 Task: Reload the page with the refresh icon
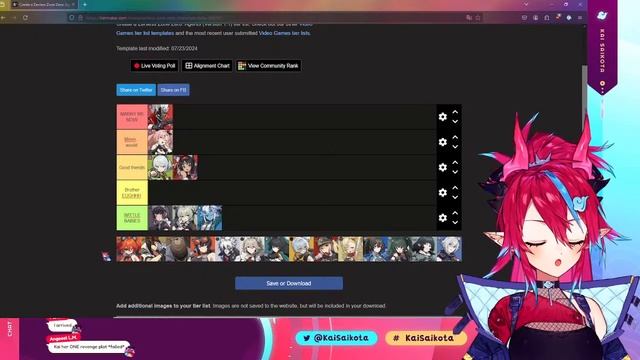(x=25, y=18)
